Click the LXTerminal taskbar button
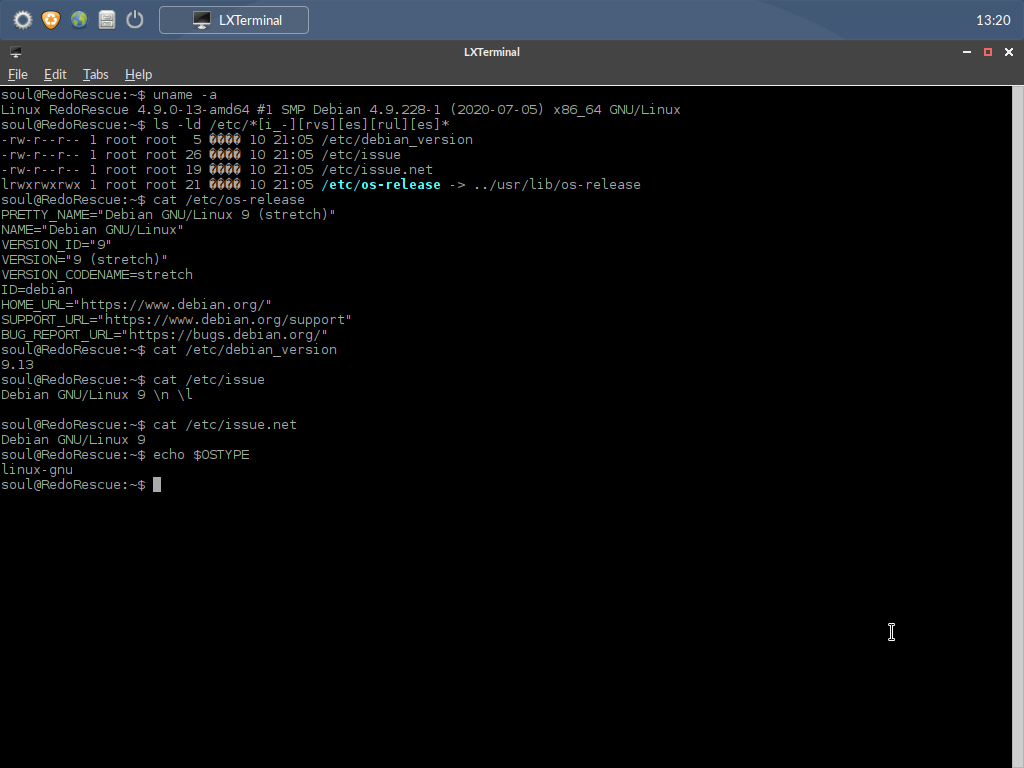The height and width of the screenshot is (768, 1024). pyautogui.click(x=234, y=20)
